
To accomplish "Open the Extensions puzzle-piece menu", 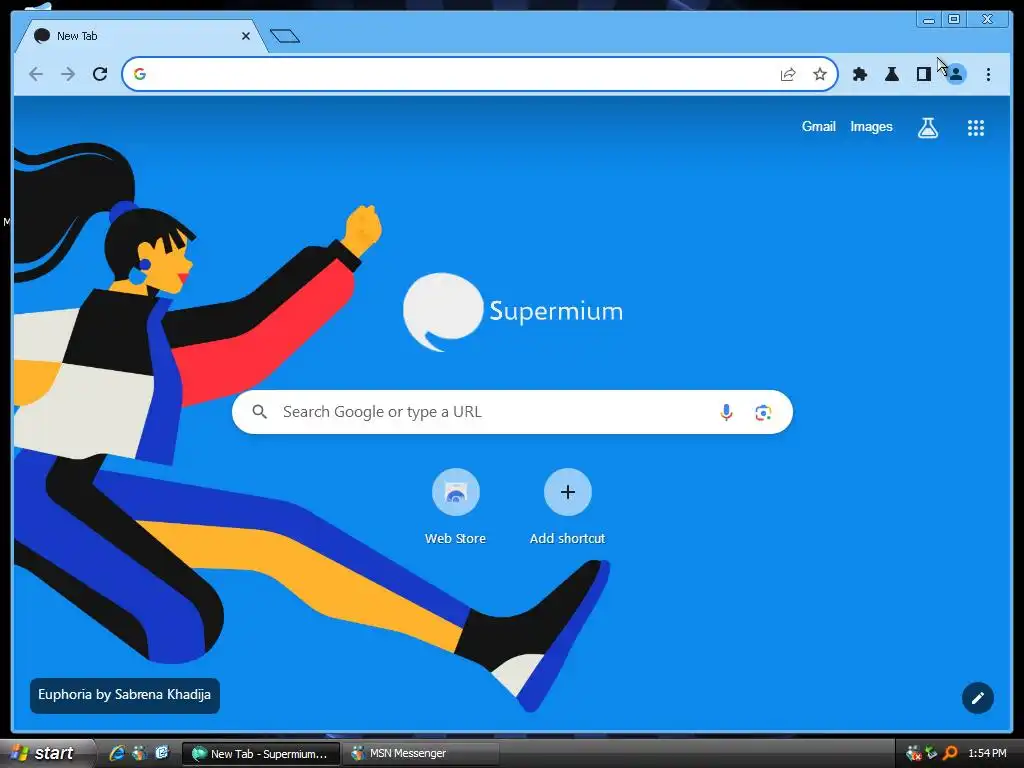I will pyautogui.click(x=860, y=74).
